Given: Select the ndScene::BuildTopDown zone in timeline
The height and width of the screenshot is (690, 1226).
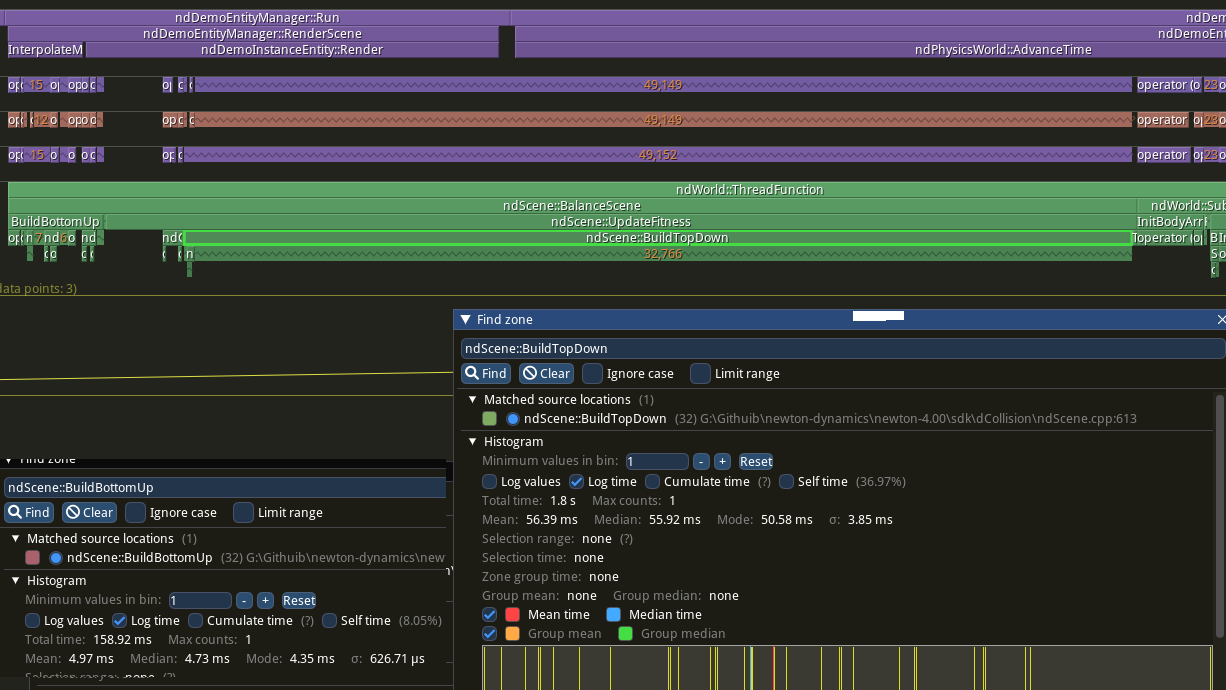Looking at the screenshot, I should pyautogui.click(x=657, y=238).
